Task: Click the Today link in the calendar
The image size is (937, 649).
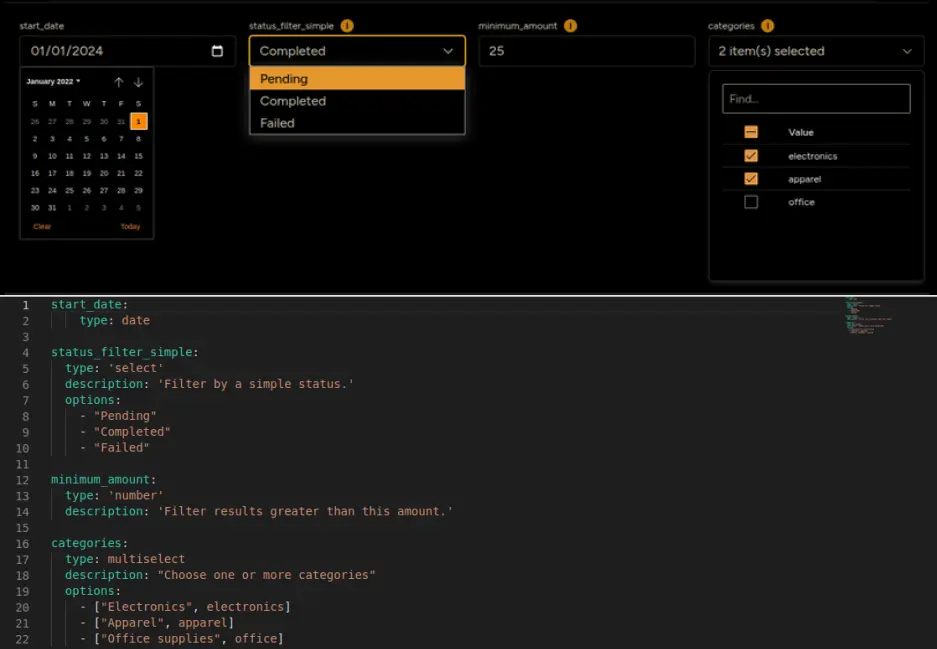Action: pos(130,226)
